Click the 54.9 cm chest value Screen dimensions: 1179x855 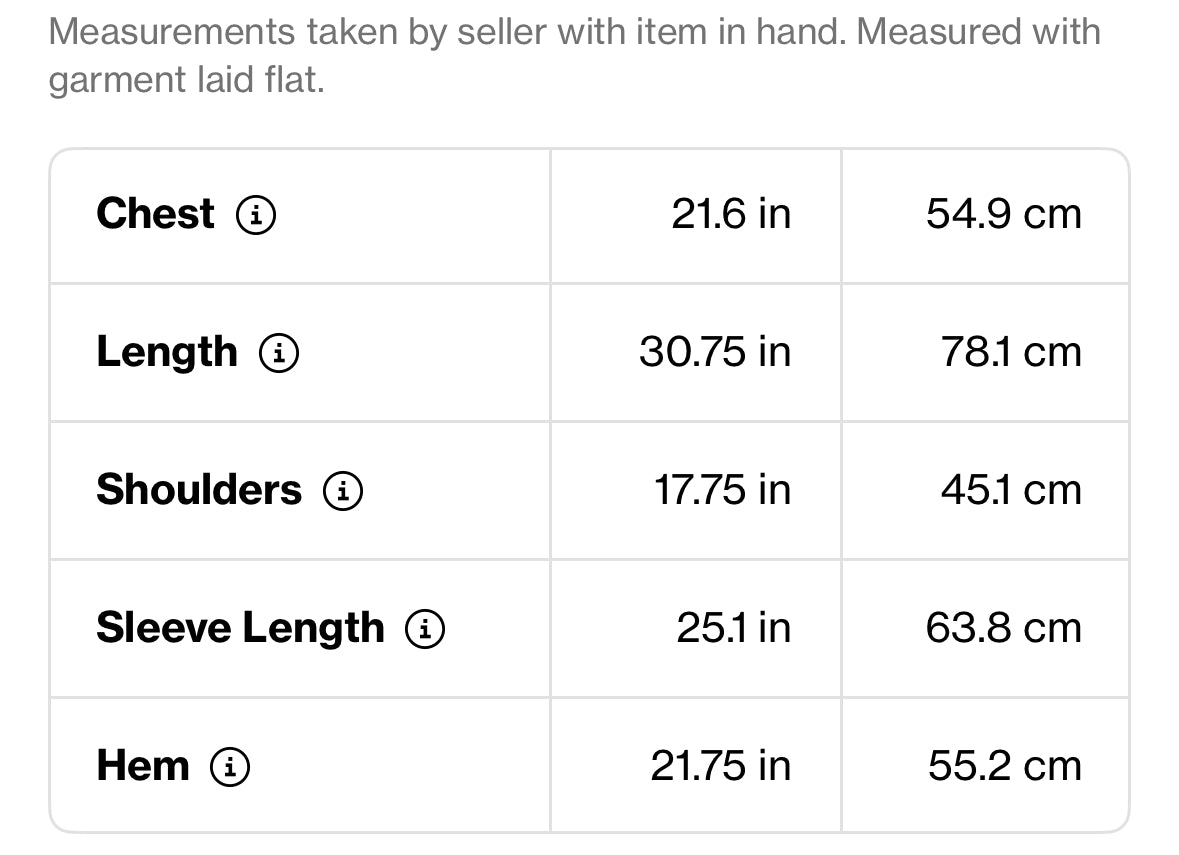[x=1004, y=214]
